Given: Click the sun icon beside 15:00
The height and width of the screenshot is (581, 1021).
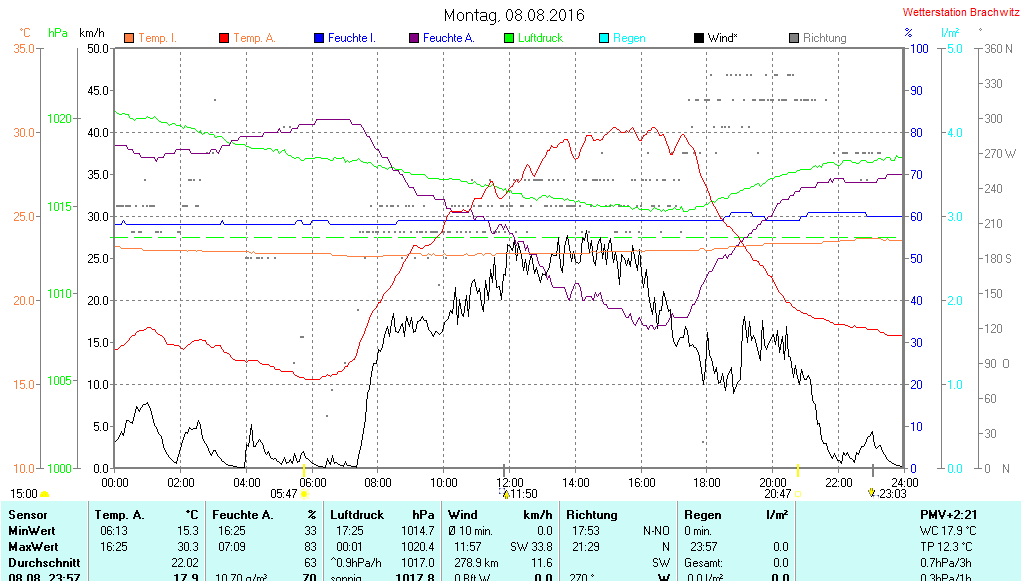Looking at the screenshot, I should [x=44, y=494].
